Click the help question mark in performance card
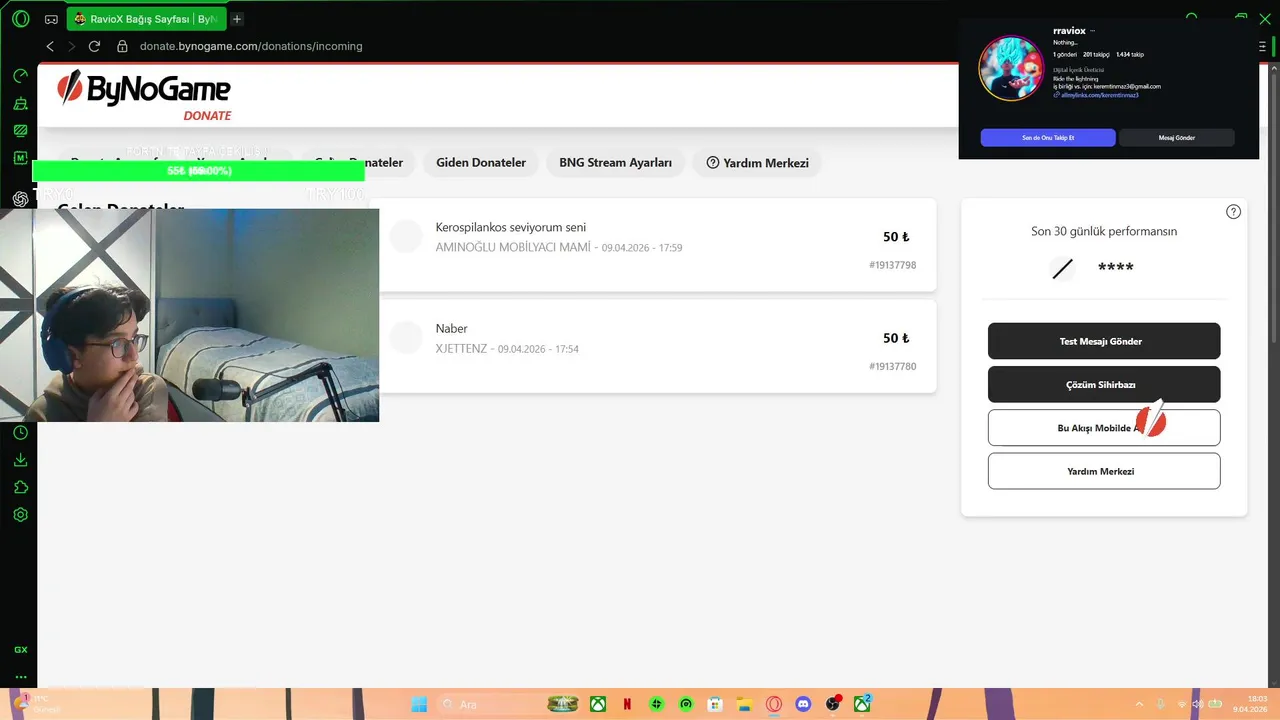This screenshot has height=720, width=1280. point(1233,212)
